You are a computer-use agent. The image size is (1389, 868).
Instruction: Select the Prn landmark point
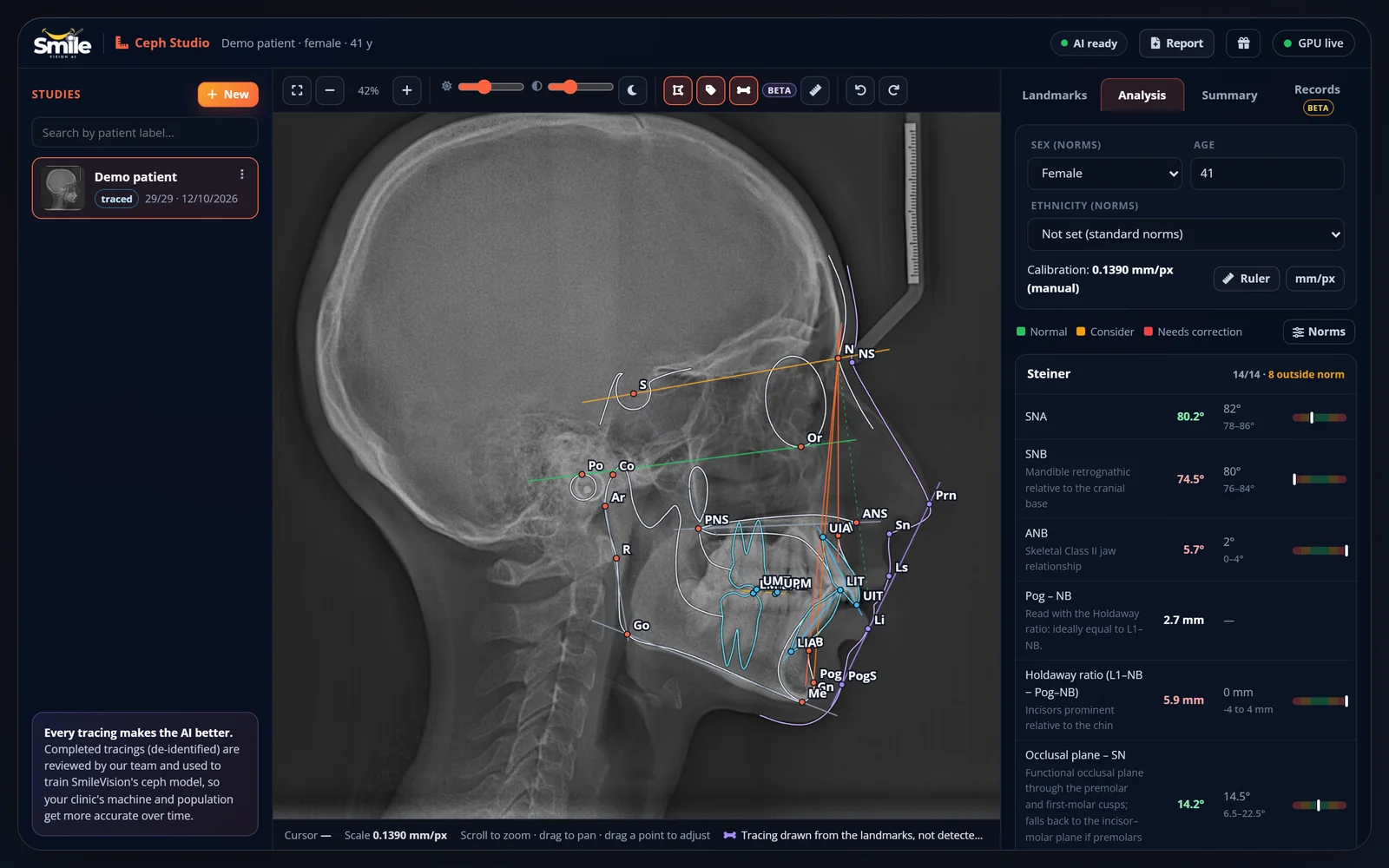point(930,504)
